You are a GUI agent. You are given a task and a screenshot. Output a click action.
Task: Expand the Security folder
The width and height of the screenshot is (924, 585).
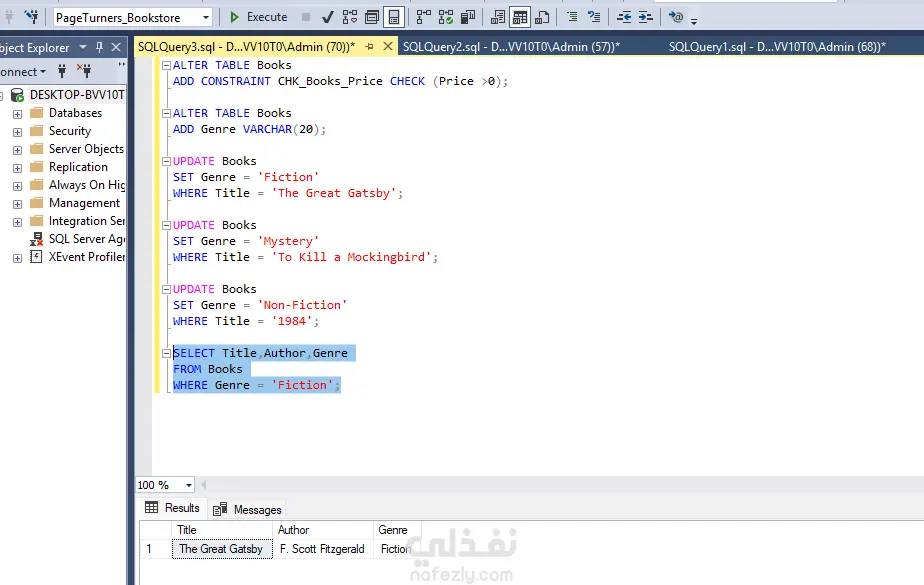pyautogui.click(x=17, y=132)
